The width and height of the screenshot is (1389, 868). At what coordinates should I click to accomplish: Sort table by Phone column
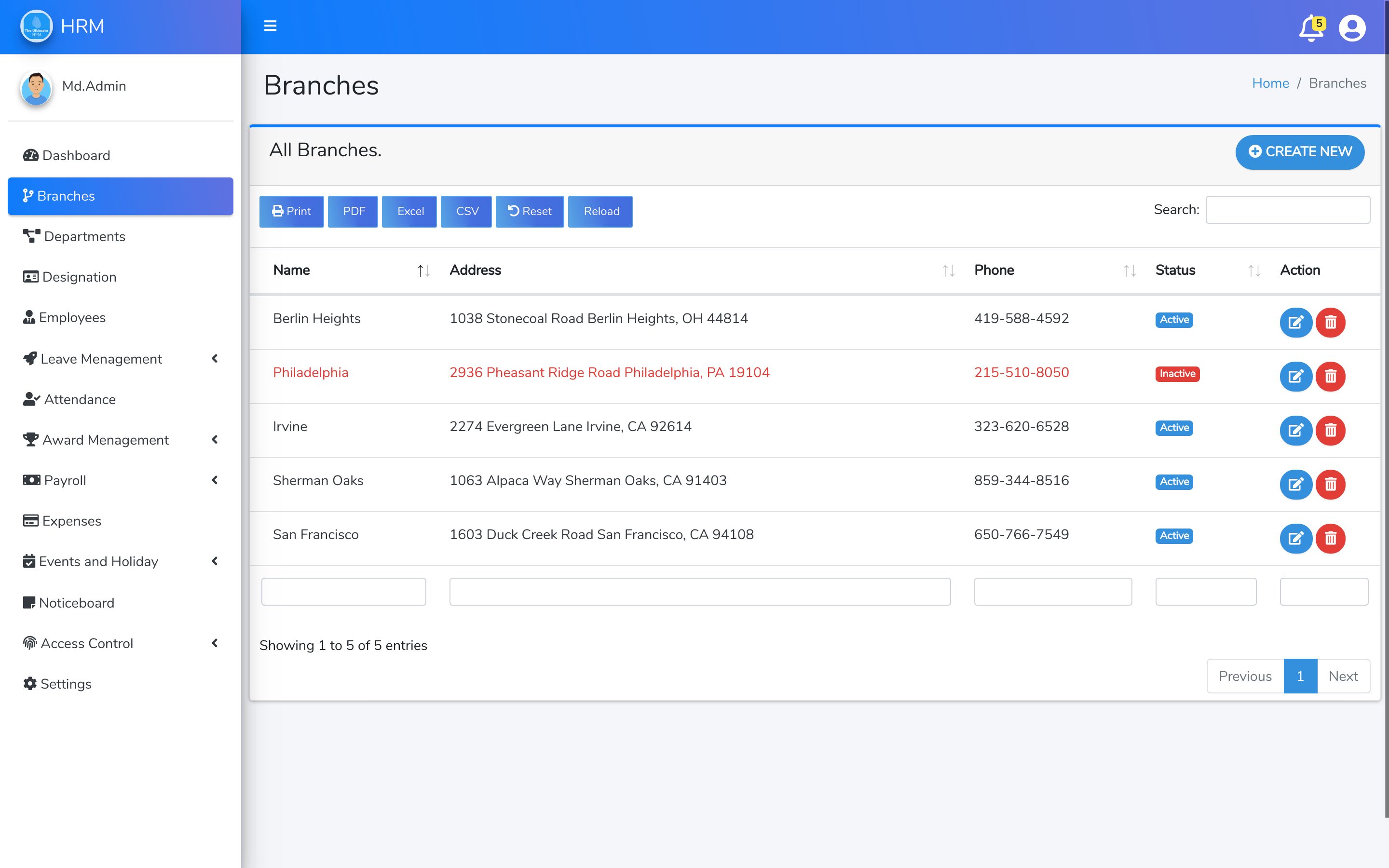[x=1129, y=271]
